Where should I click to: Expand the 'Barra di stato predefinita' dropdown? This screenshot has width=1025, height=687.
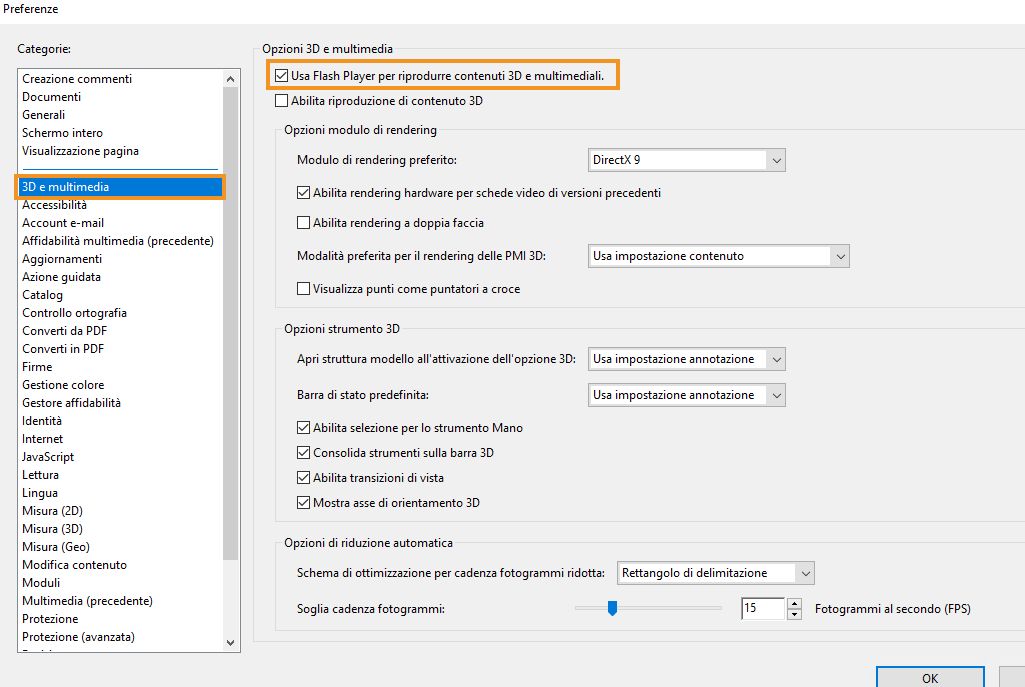pyautogui.click(x=777, y=395)
